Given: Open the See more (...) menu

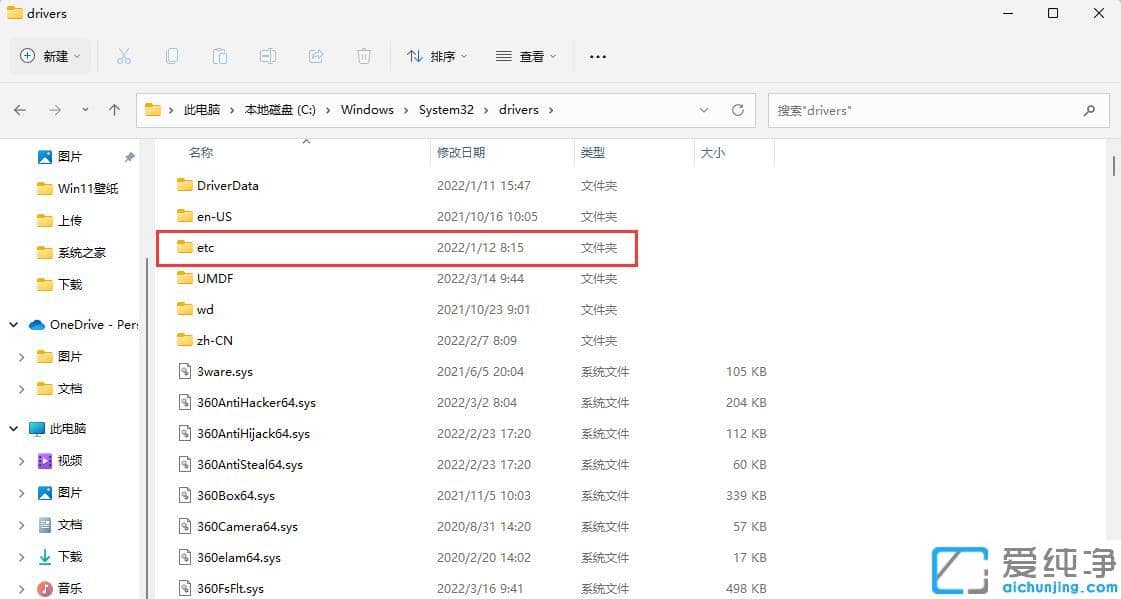Looking at the screenshot, I should pos(597,56).
